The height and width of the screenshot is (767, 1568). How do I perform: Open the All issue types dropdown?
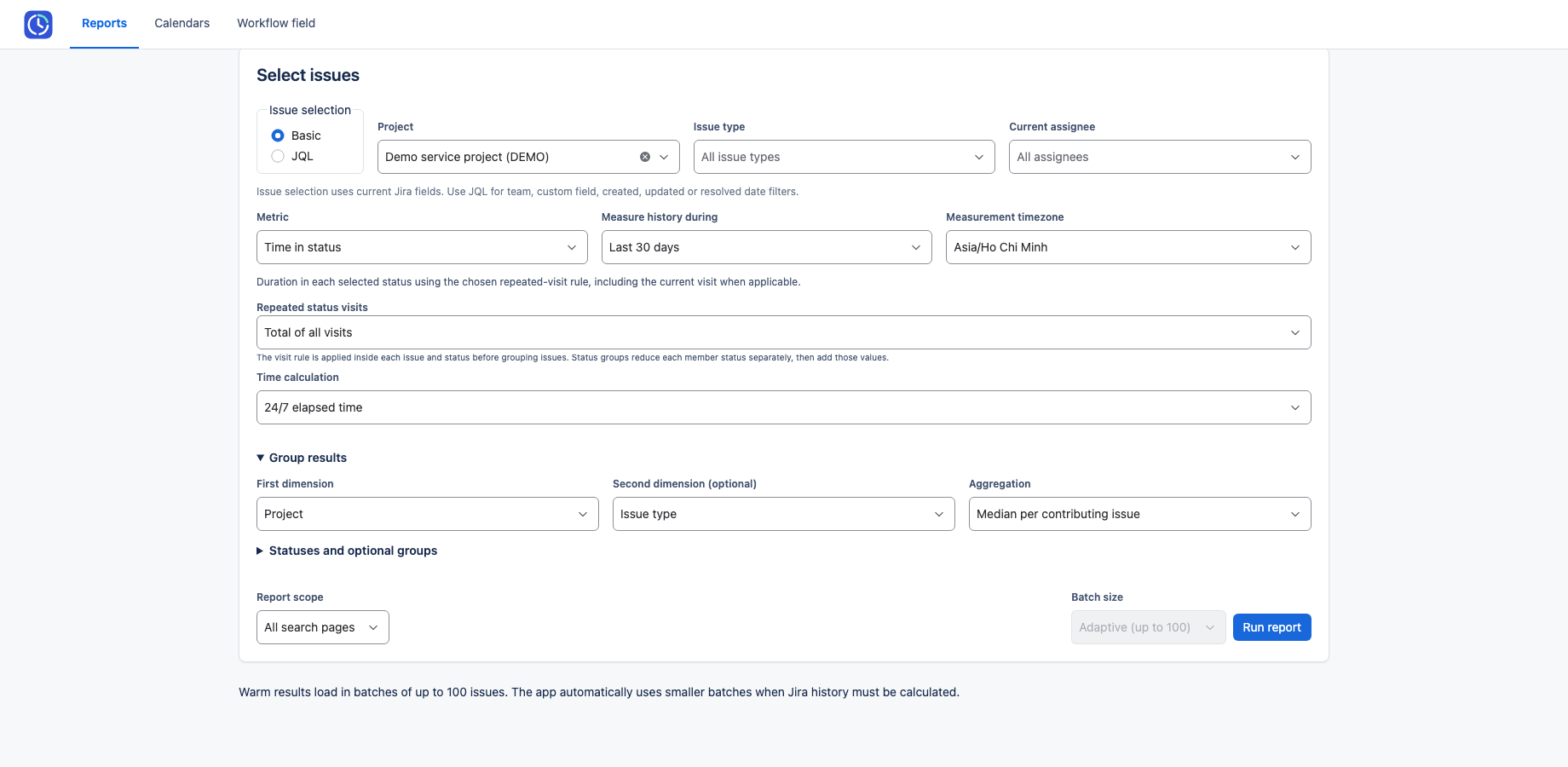click(844, 157)
